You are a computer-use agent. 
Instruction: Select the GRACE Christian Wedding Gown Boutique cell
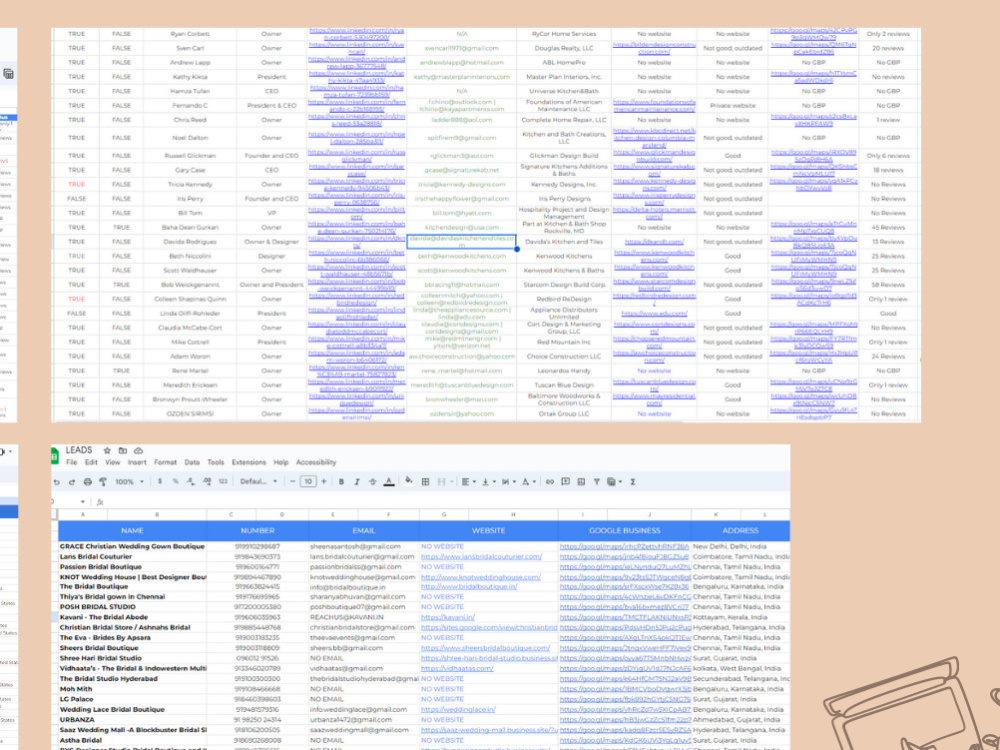132,547
